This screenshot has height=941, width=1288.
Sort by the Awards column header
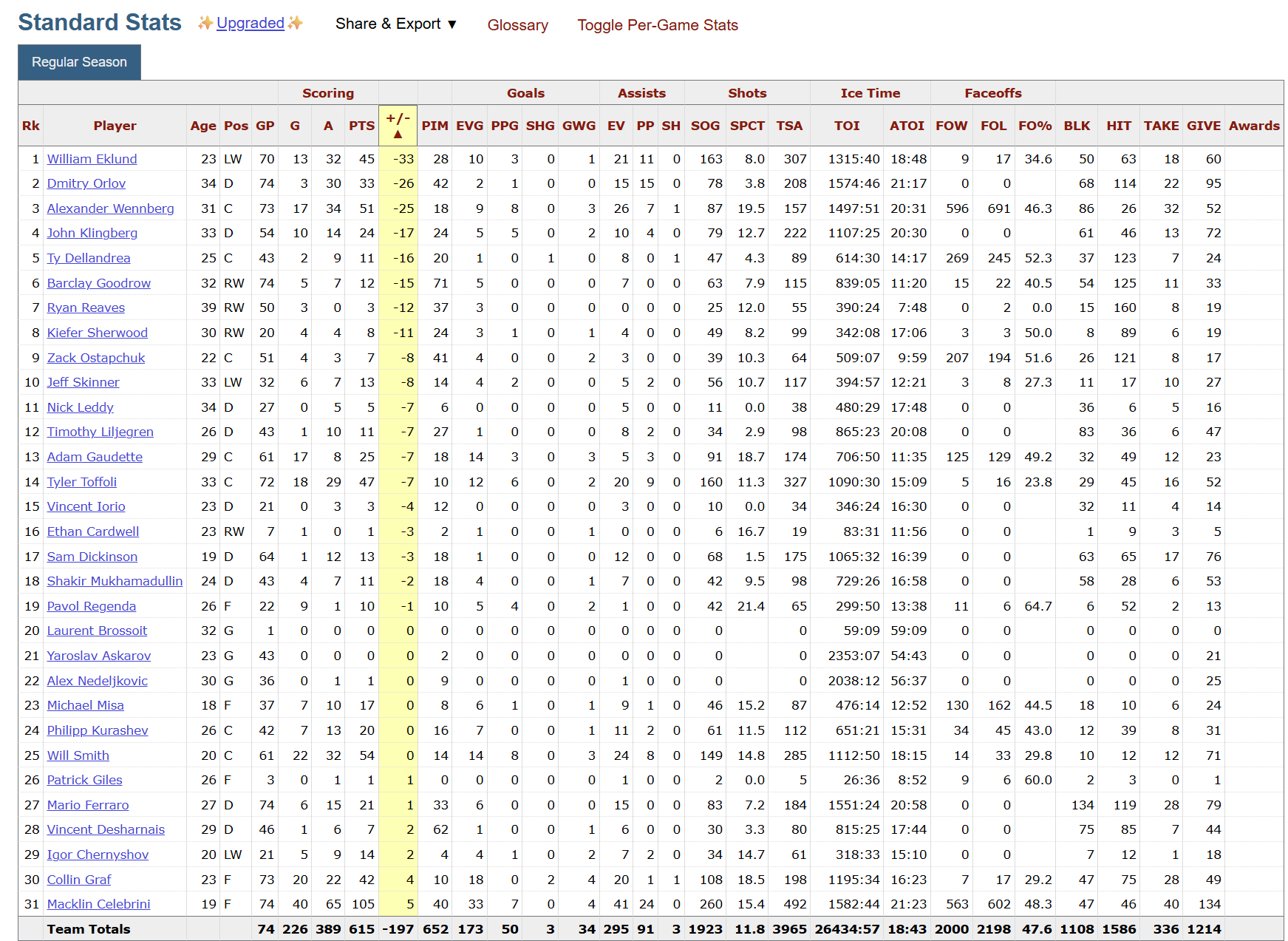(1254, 126)
